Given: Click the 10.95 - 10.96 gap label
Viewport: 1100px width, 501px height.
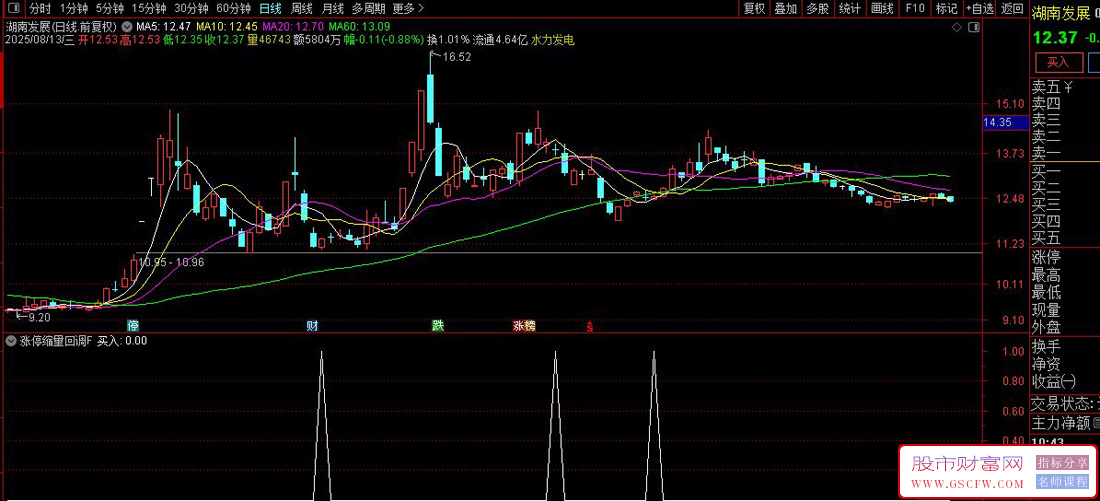Looking at the screenshot, I should click(x=171, y=262).
